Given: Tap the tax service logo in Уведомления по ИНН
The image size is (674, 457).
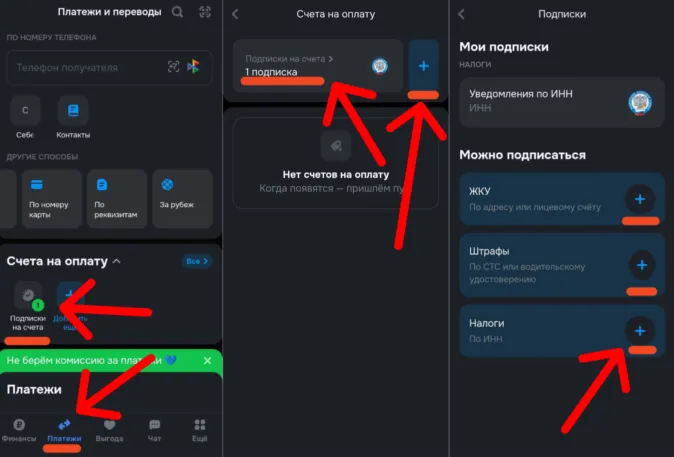Looking at the screenshot, I should 640,103.
